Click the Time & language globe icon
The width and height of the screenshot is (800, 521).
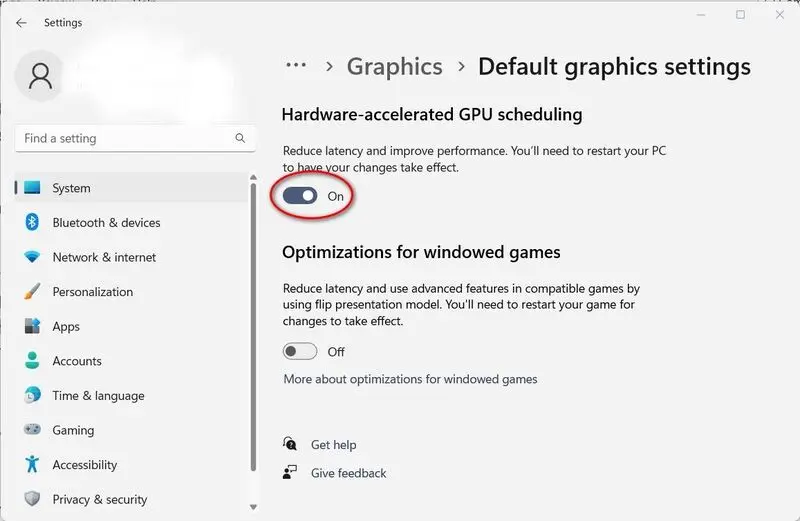tap(32, 395)
